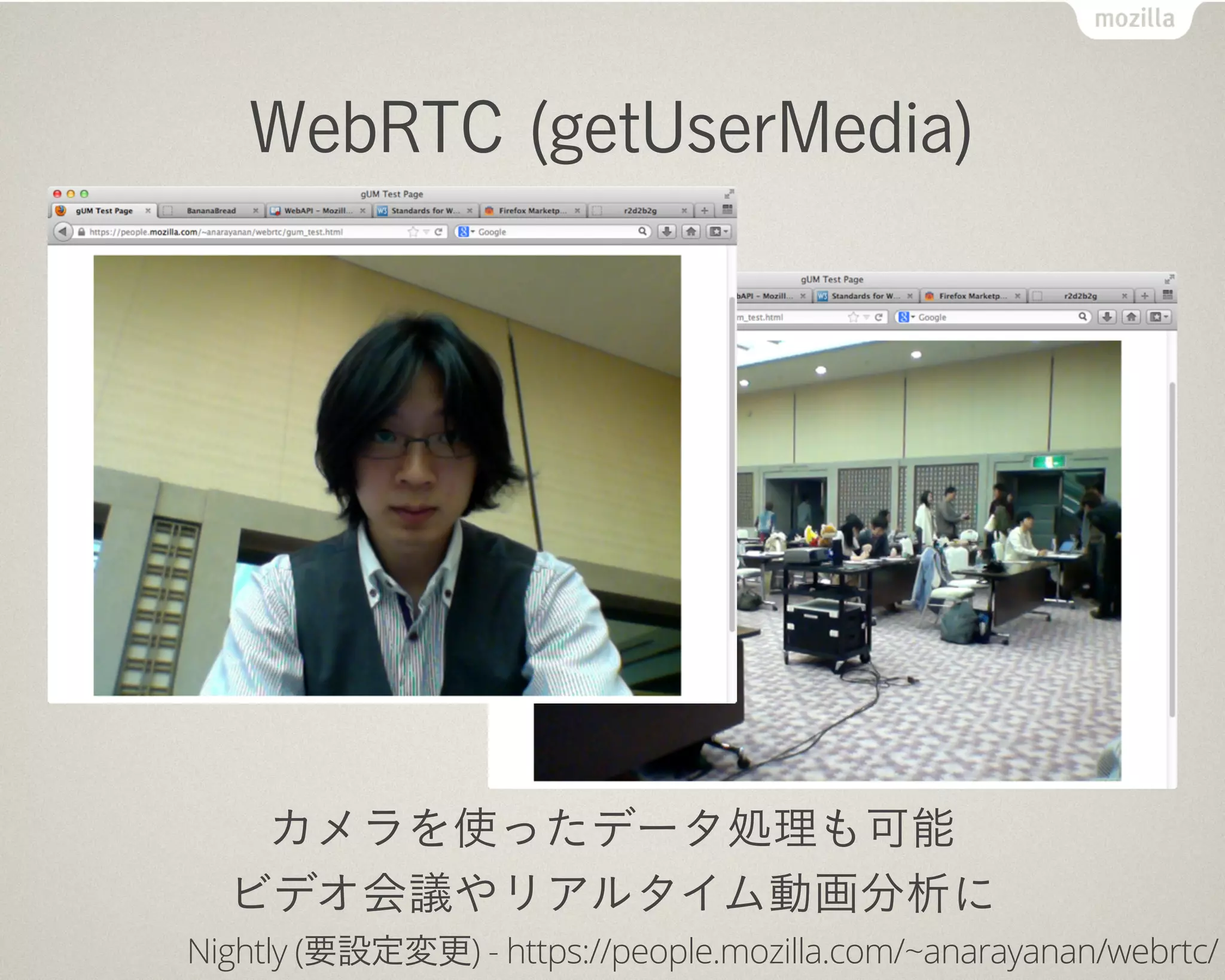Click Firefox icon on gUM Test Page tab
The image size is (1225, 980).
click(60, 211)
